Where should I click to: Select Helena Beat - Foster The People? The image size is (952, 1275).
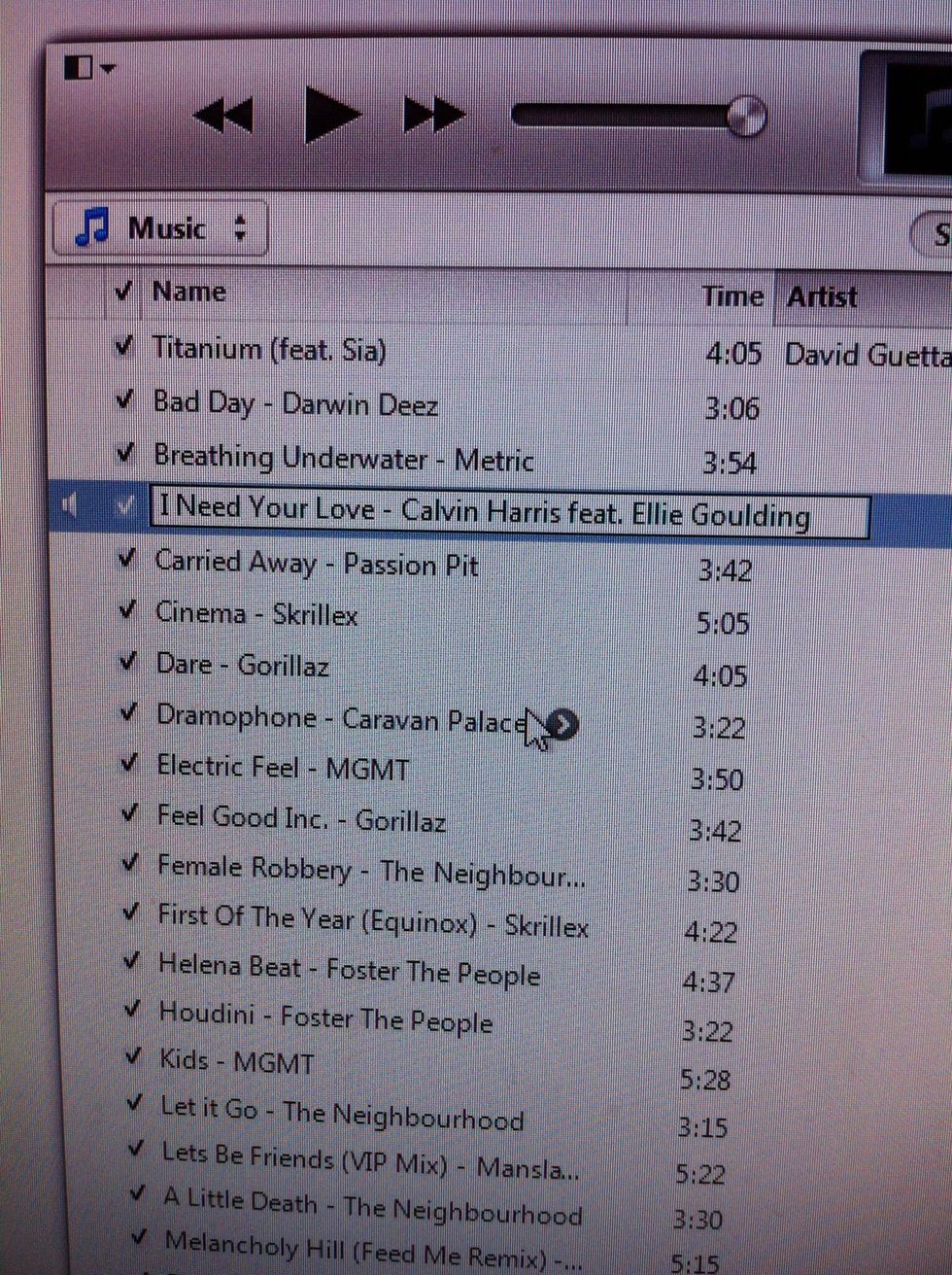click(x=350, y=969)
